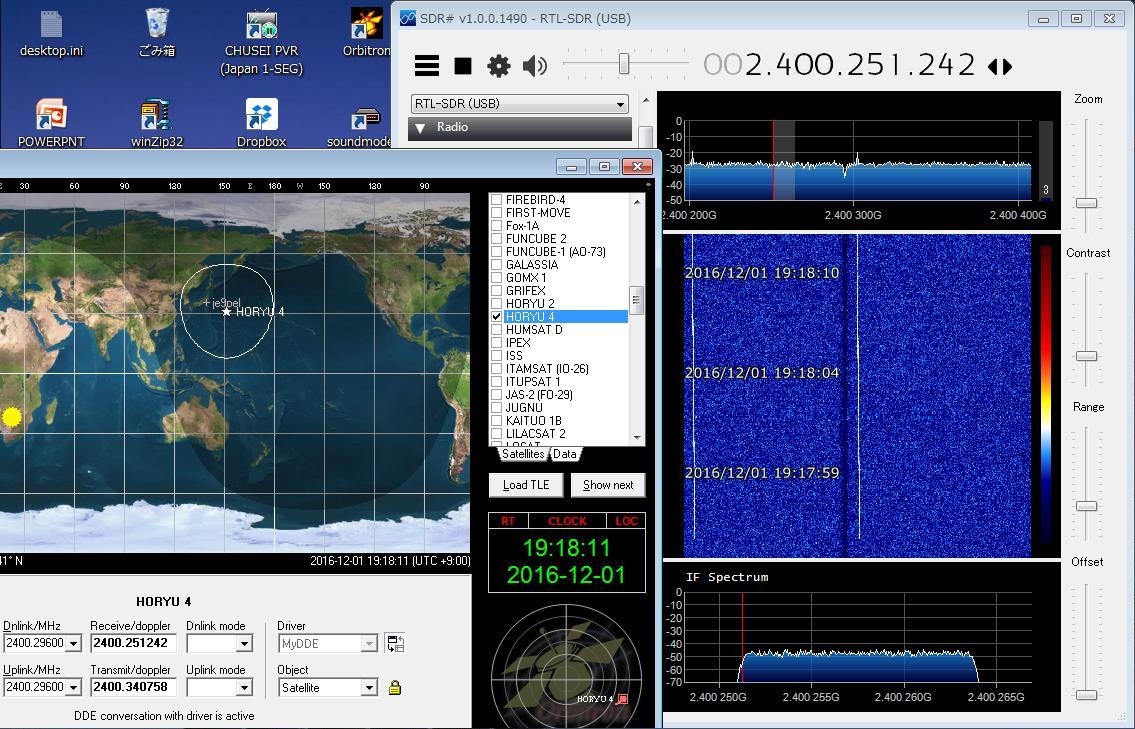Screen dimensions: 1135x729
Task: Check the FIREBIRD-4 satellite
Action: pos(497,200)
